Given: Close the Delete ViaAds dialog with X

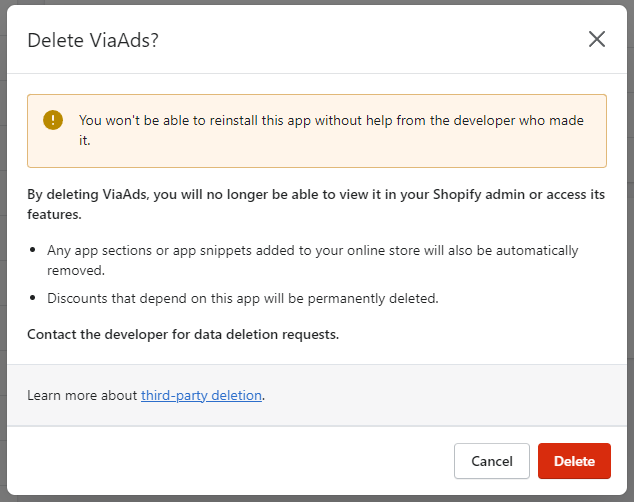Looking at the screenshot, I should click(x=596, y=39).
